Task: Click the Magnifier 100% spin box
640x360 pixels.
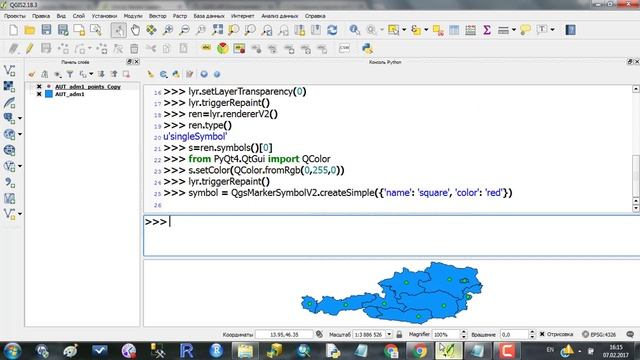Action: tap(449, 334)
